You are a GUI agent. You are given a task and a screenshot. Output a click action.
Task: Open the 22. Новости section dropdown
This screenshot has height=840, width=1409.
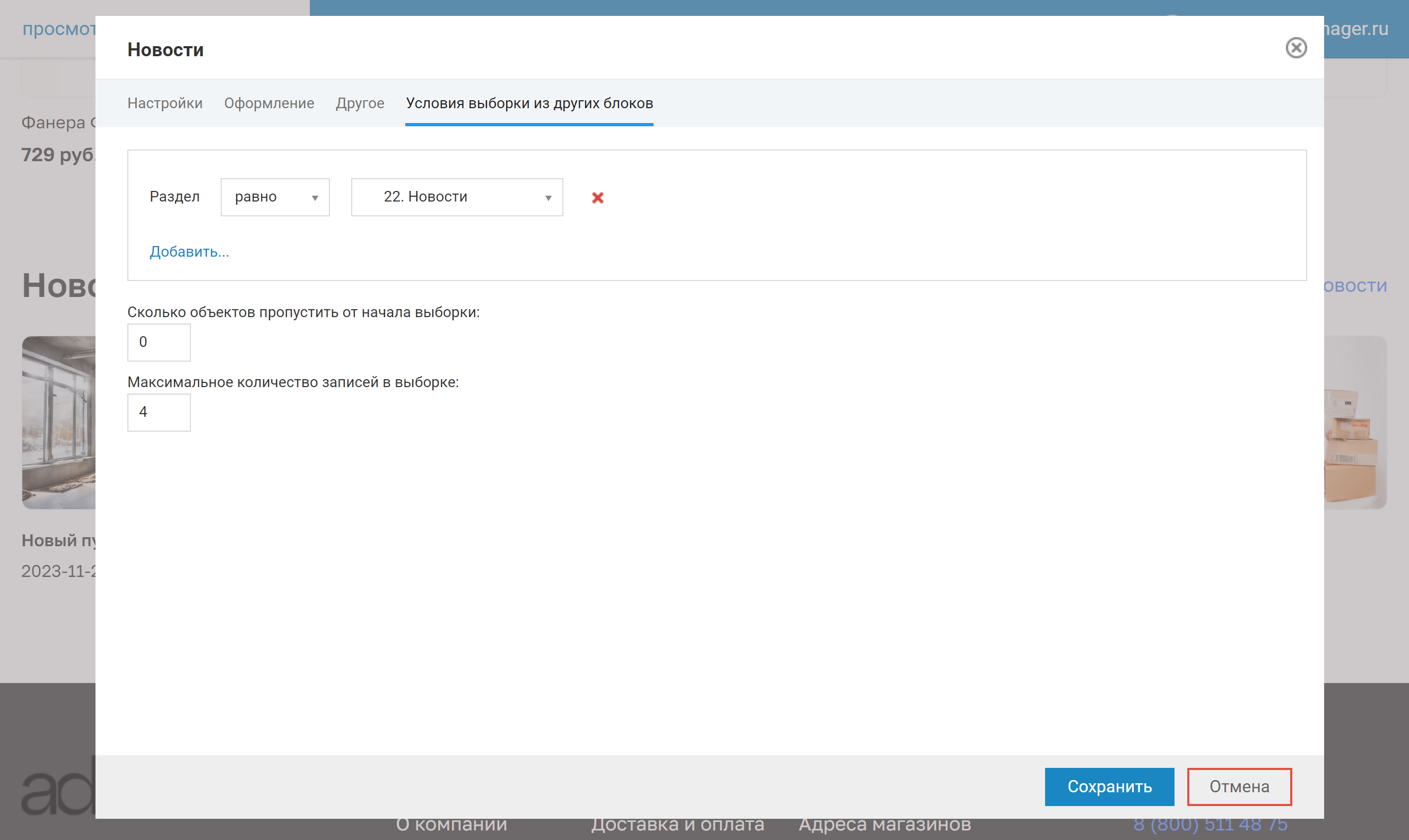point(456,197)
